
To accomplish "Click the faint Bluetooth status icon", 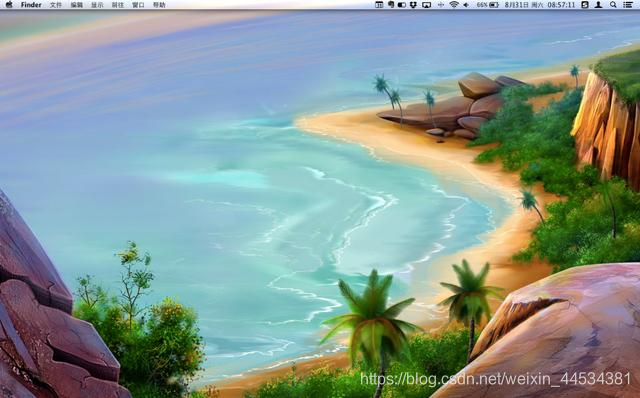I will 440,5.
